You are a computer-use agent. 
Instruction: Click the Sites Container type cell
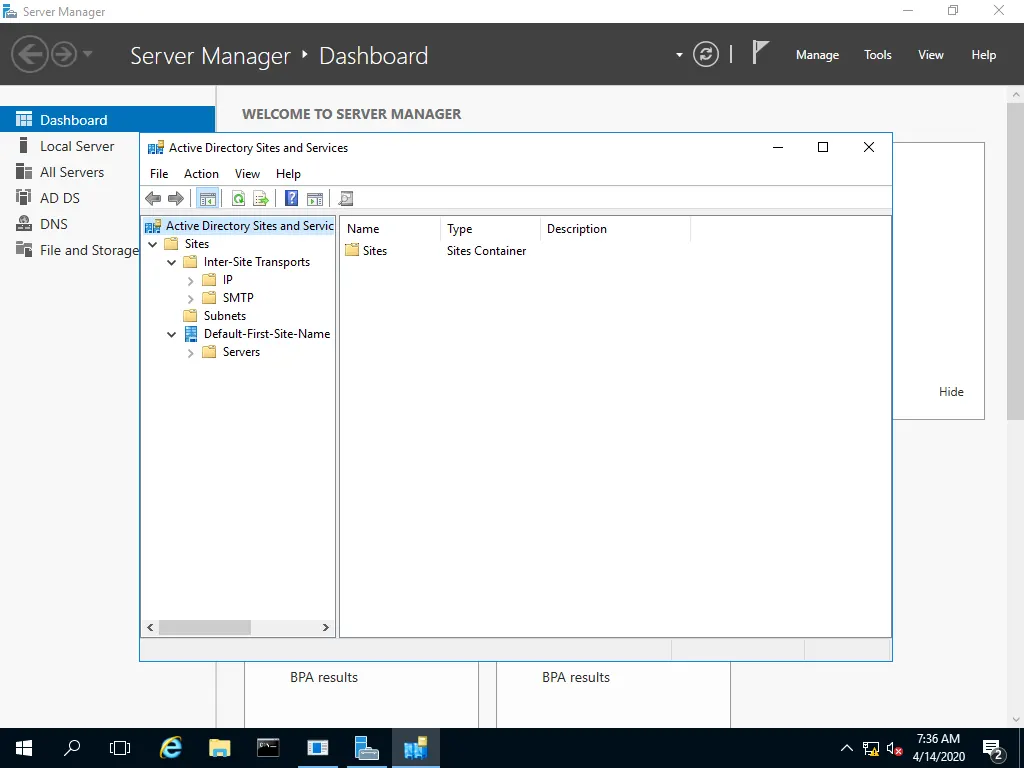coord(487,251)
